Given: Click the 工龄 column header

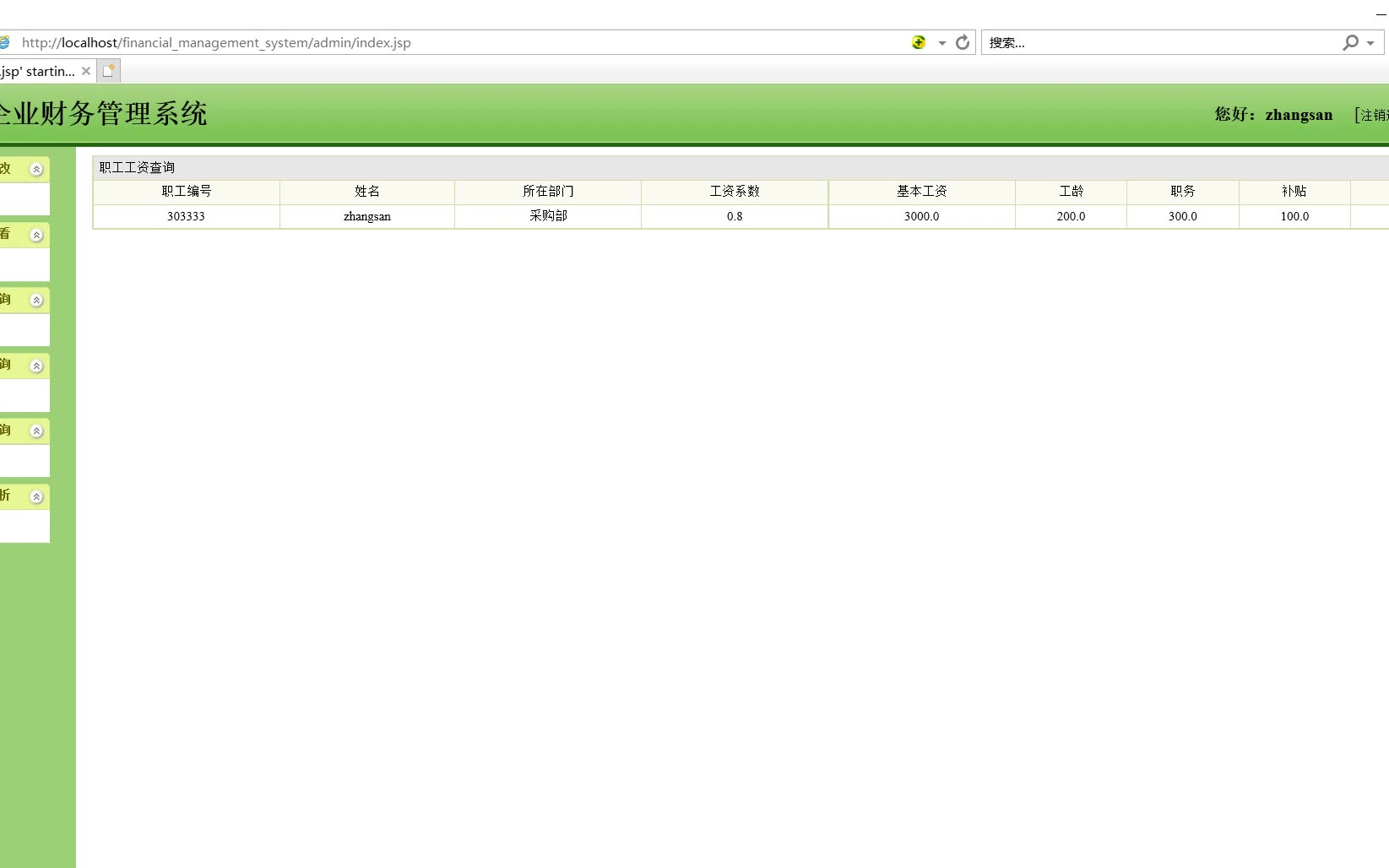Looking at the screenshot, I should pos(1071,192).
